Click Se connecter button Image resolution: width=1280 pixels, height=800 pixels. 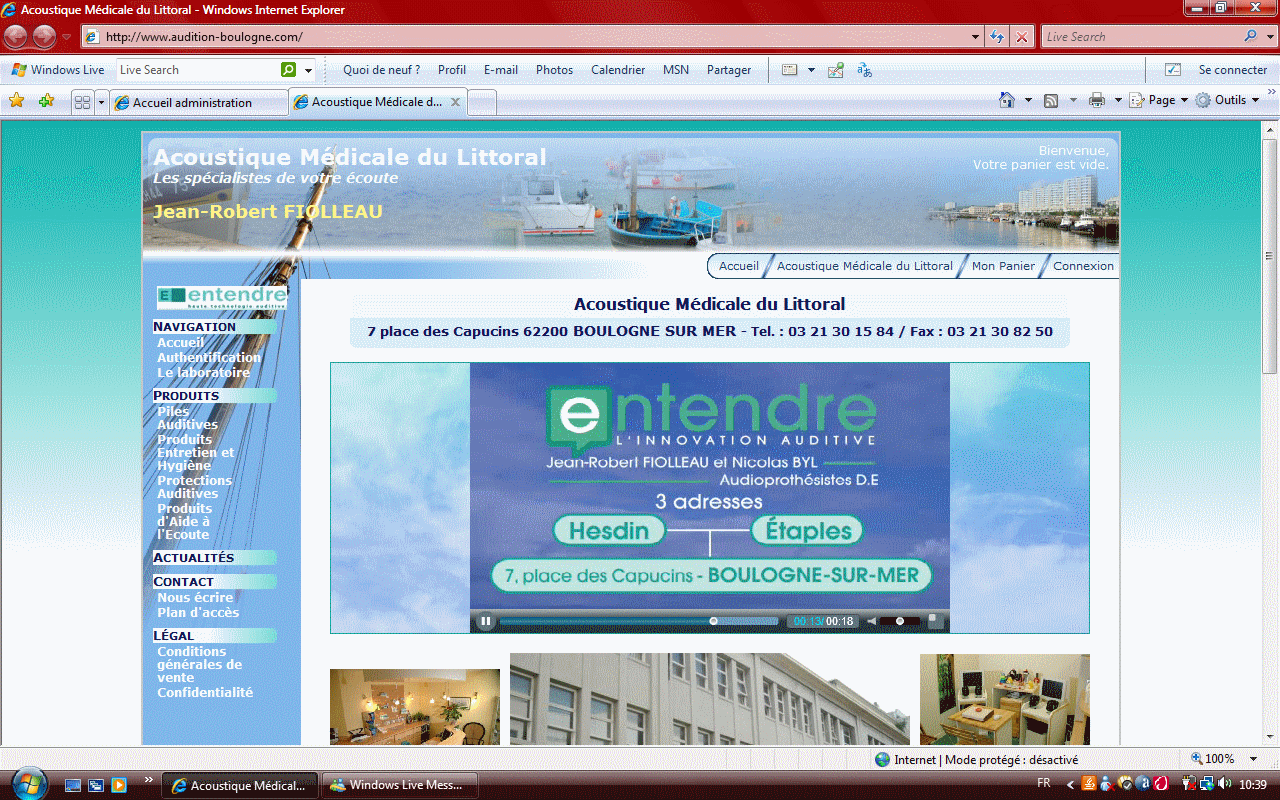(1232, 70)
